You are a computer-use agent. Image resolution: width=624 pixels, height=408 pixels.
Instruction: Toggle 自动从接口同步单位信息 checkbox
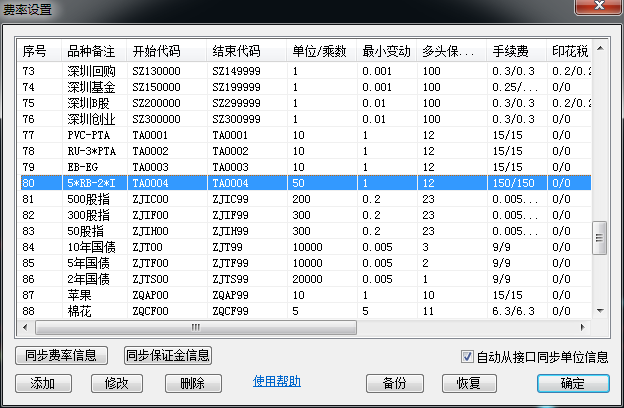[x=467, y=357]
